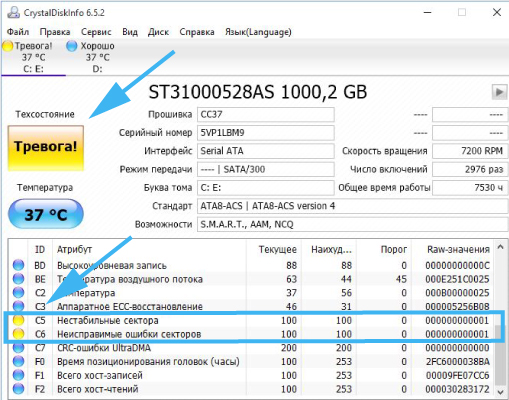Click the Raw-значения column header
This screenshot has width=509, height=400.
tap(453, 249)
